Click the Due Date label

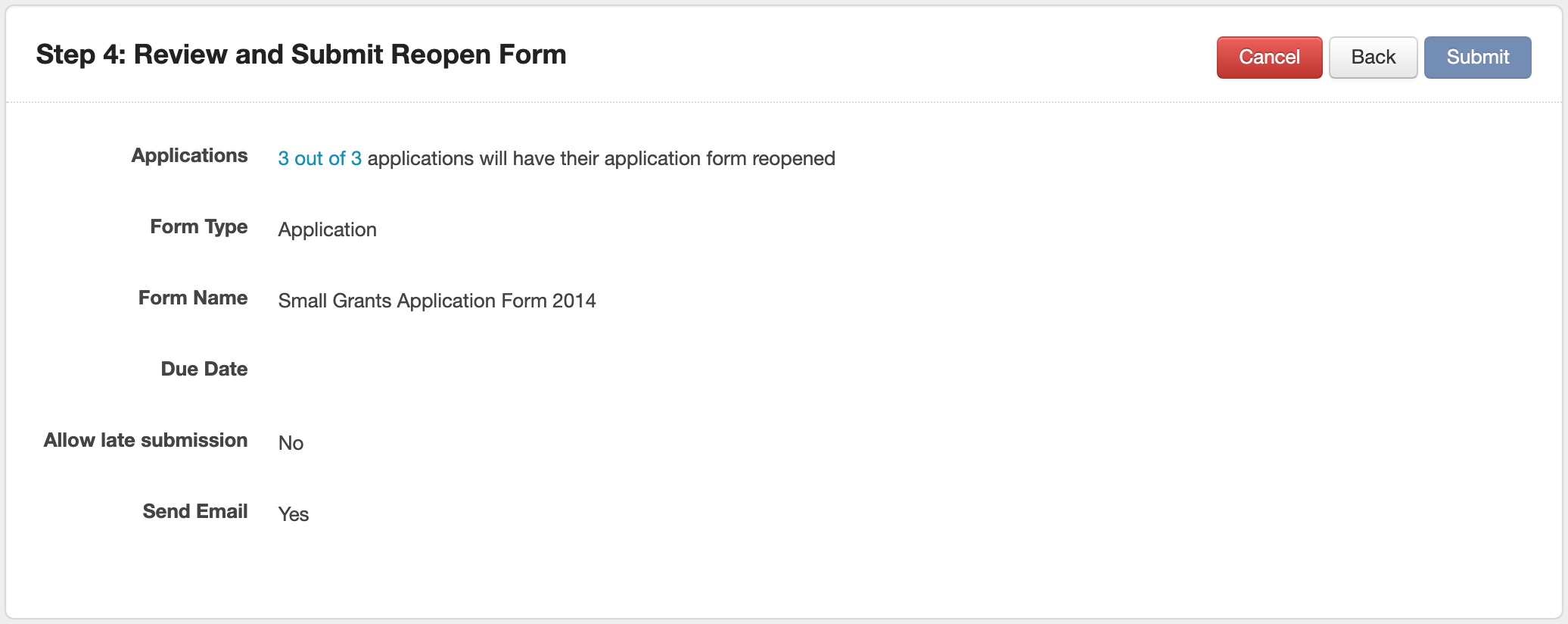204,369
